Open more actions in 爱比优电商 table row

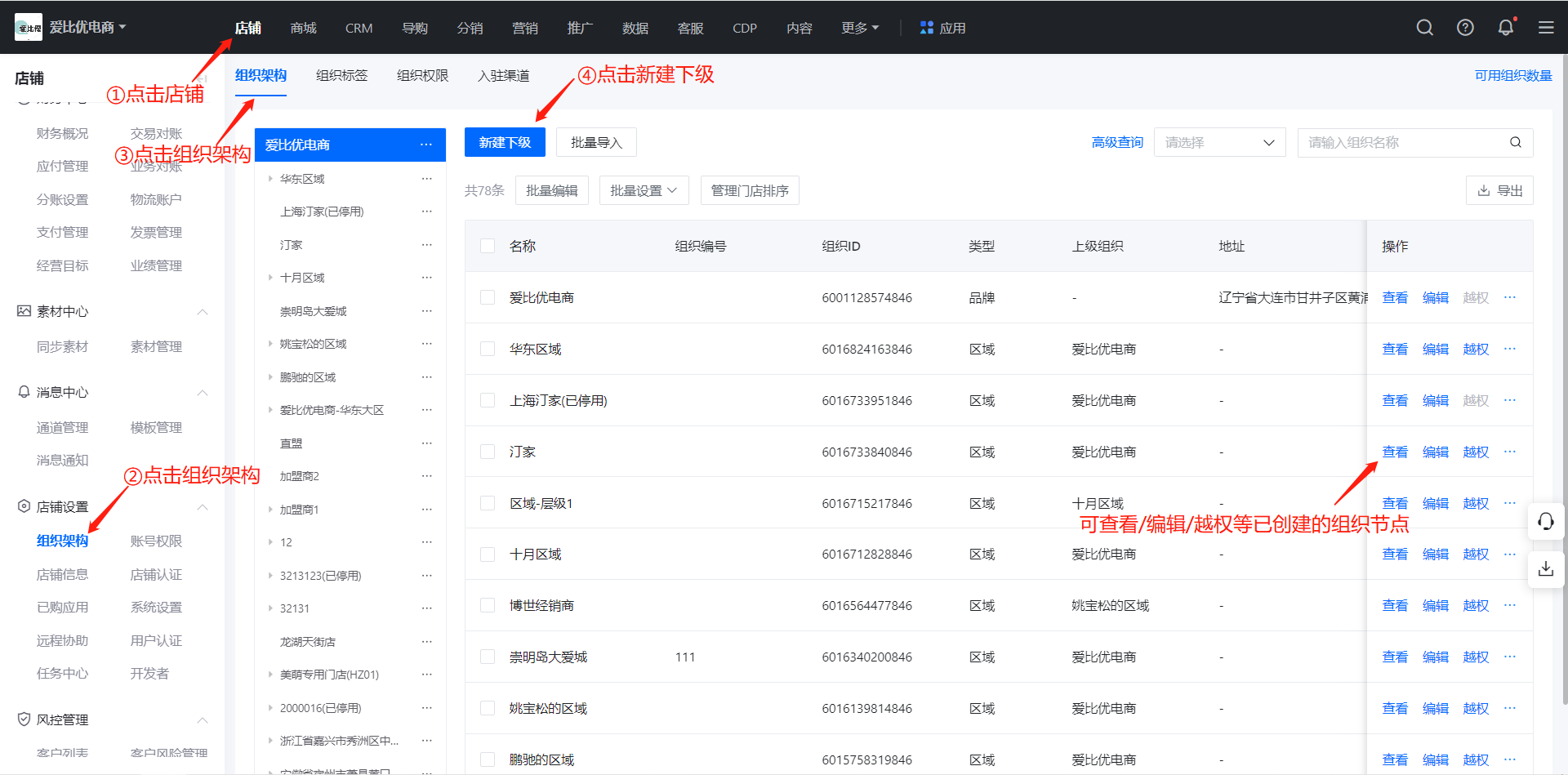[x=1509, y=297]
